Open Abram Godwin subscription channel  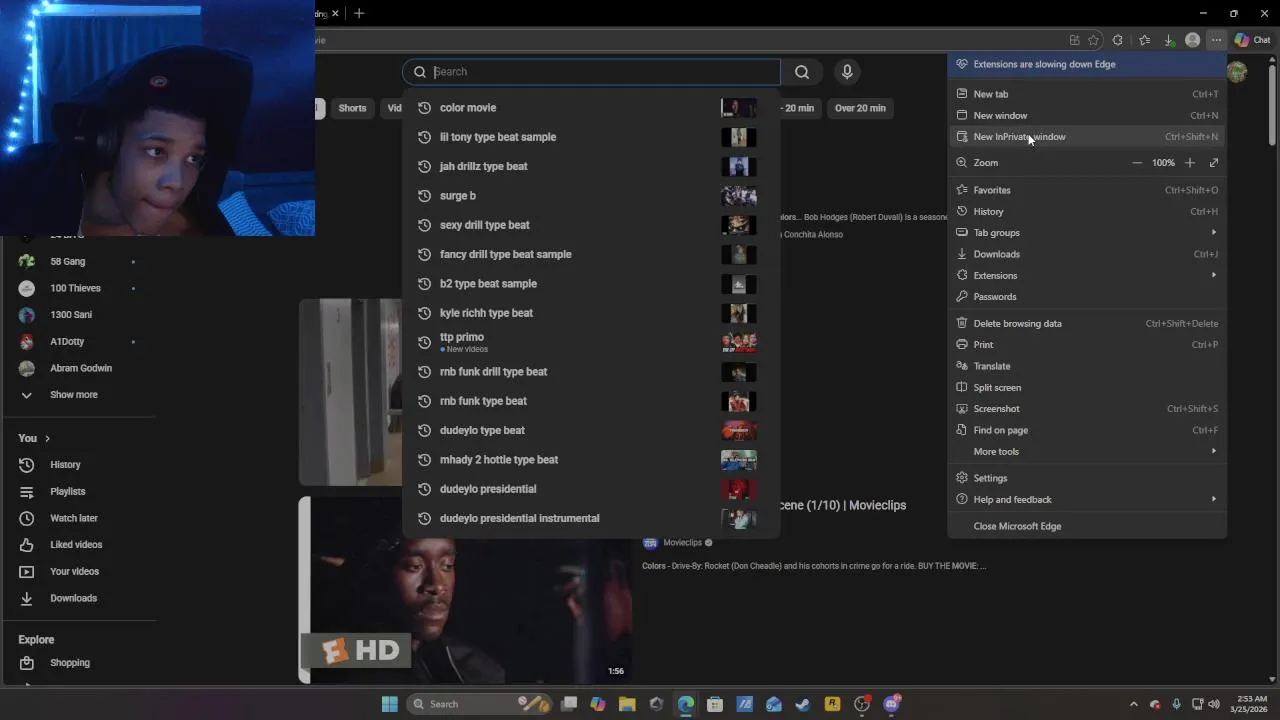click(78, 368)
